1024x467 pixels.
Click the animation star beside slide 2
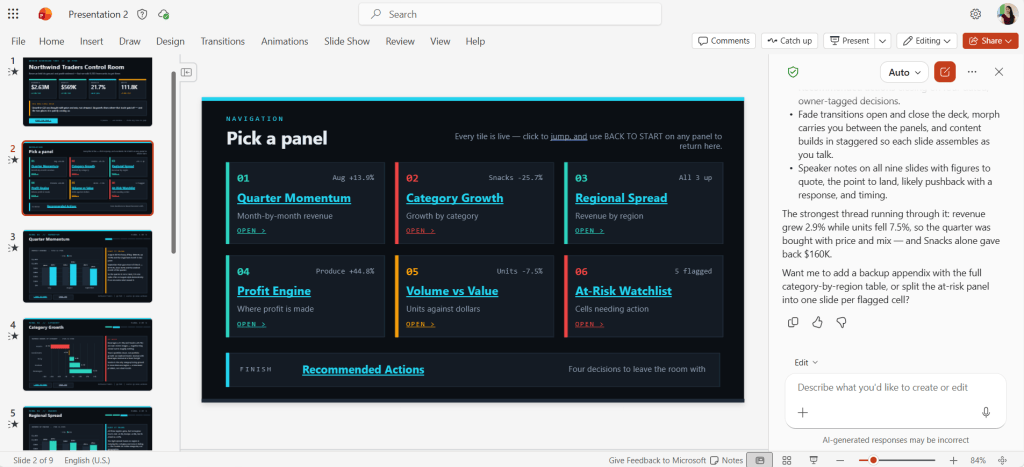pyautogui.click(x=13, y=159)
